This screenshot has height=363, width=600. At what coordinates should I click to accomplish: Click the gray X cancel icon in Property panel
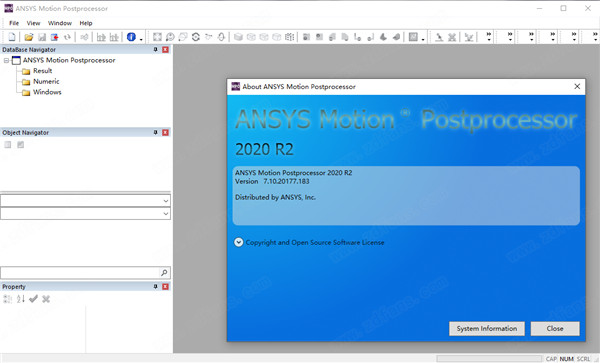46,299
